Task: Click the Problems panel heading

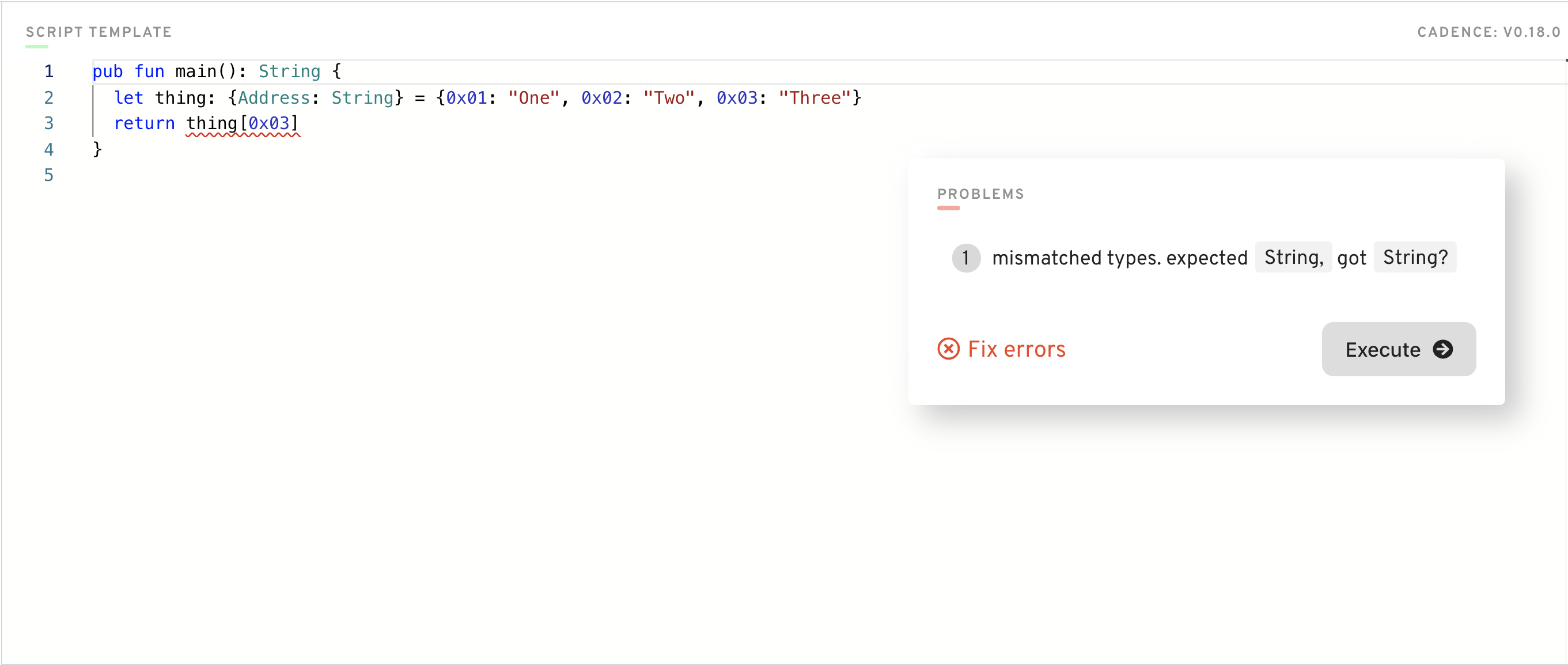Action: coord(980,194)
